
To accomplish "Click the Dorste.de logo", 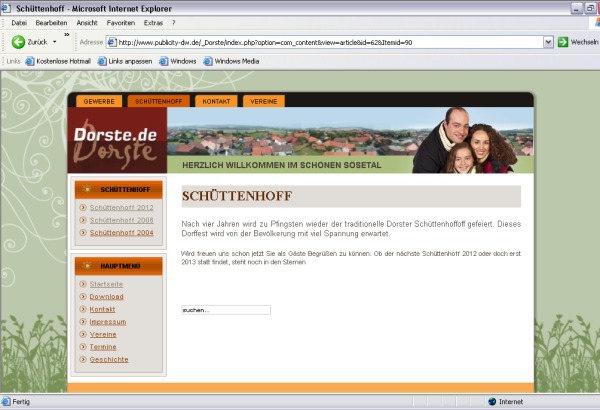I will tap(117, 140).
